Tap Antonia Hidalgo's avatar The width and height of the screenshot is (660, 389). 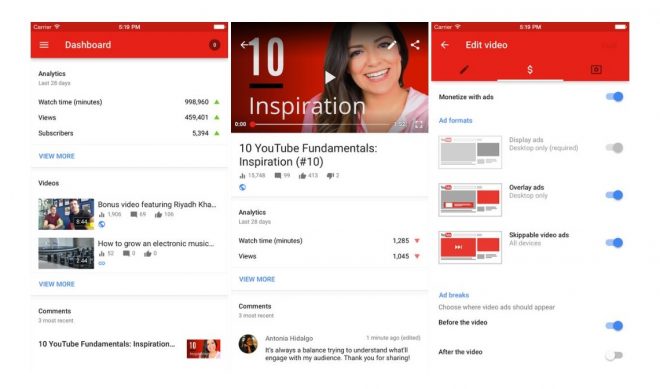pos(248,344)
